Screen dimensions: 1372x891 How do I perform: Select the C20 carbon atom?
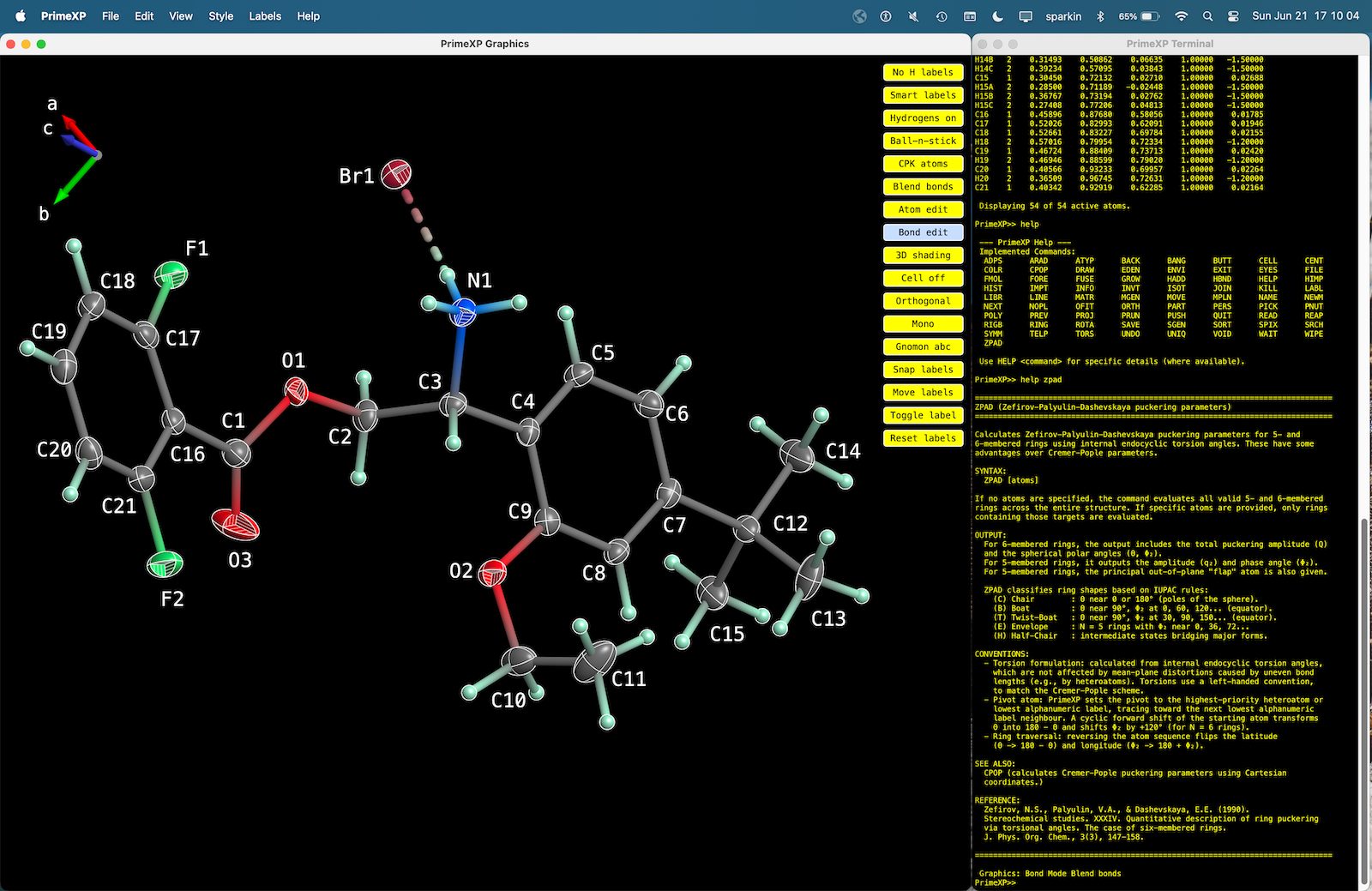[x=89, y=451]
